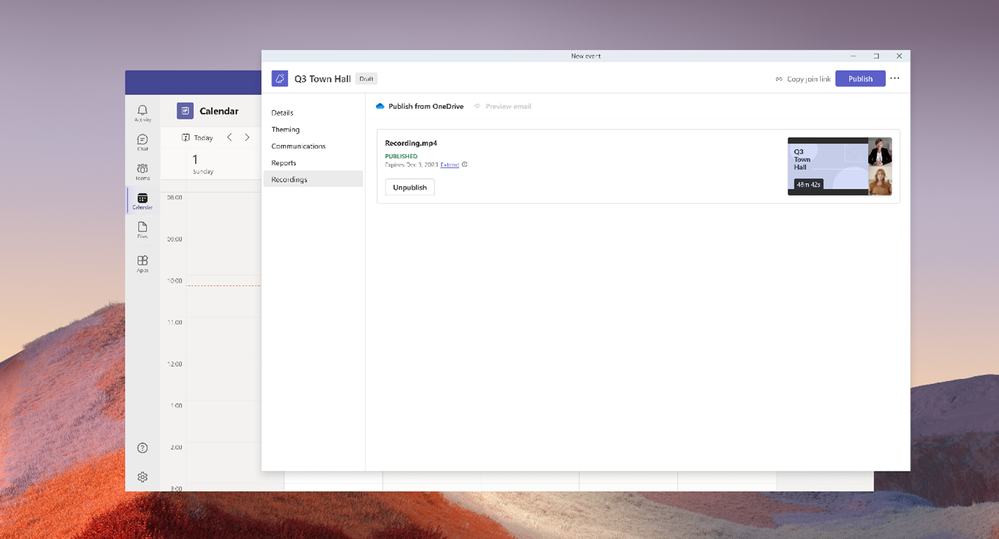The height and width of the screenshot is (539, 999).
Task: Click the Q3 Town Hall event icon
Action: tap(280, 78)
